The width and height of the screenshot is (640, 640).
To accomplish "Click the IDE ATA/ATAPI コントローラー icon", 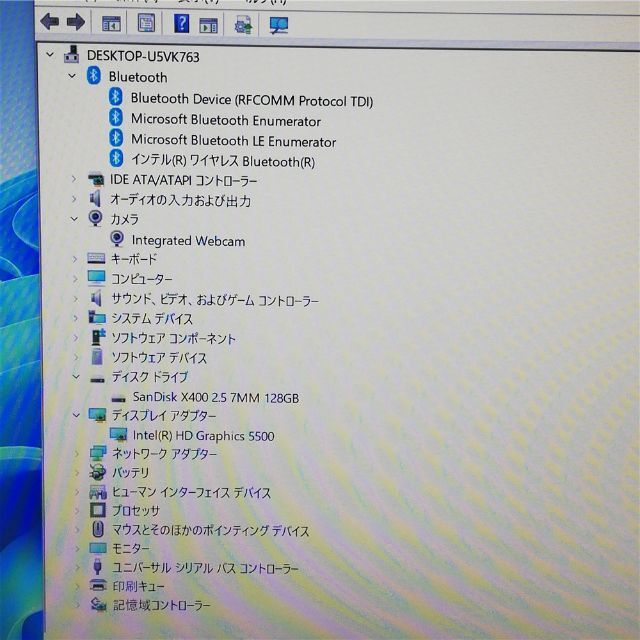I will click(x=96, y=179).
